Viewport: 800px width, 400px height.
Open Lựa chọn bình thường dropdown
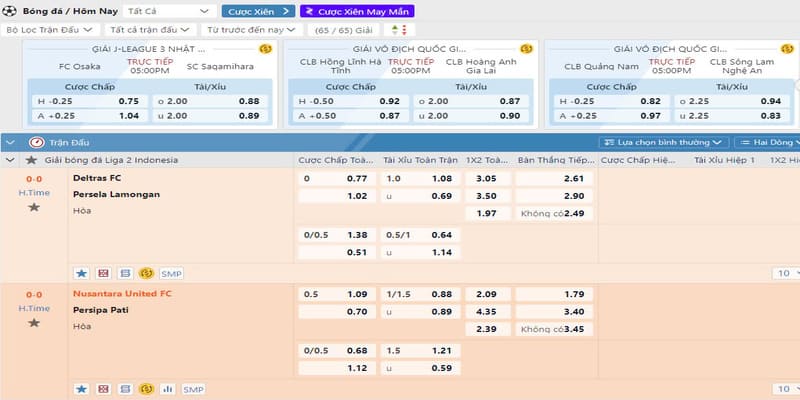[x=664, y=142]
